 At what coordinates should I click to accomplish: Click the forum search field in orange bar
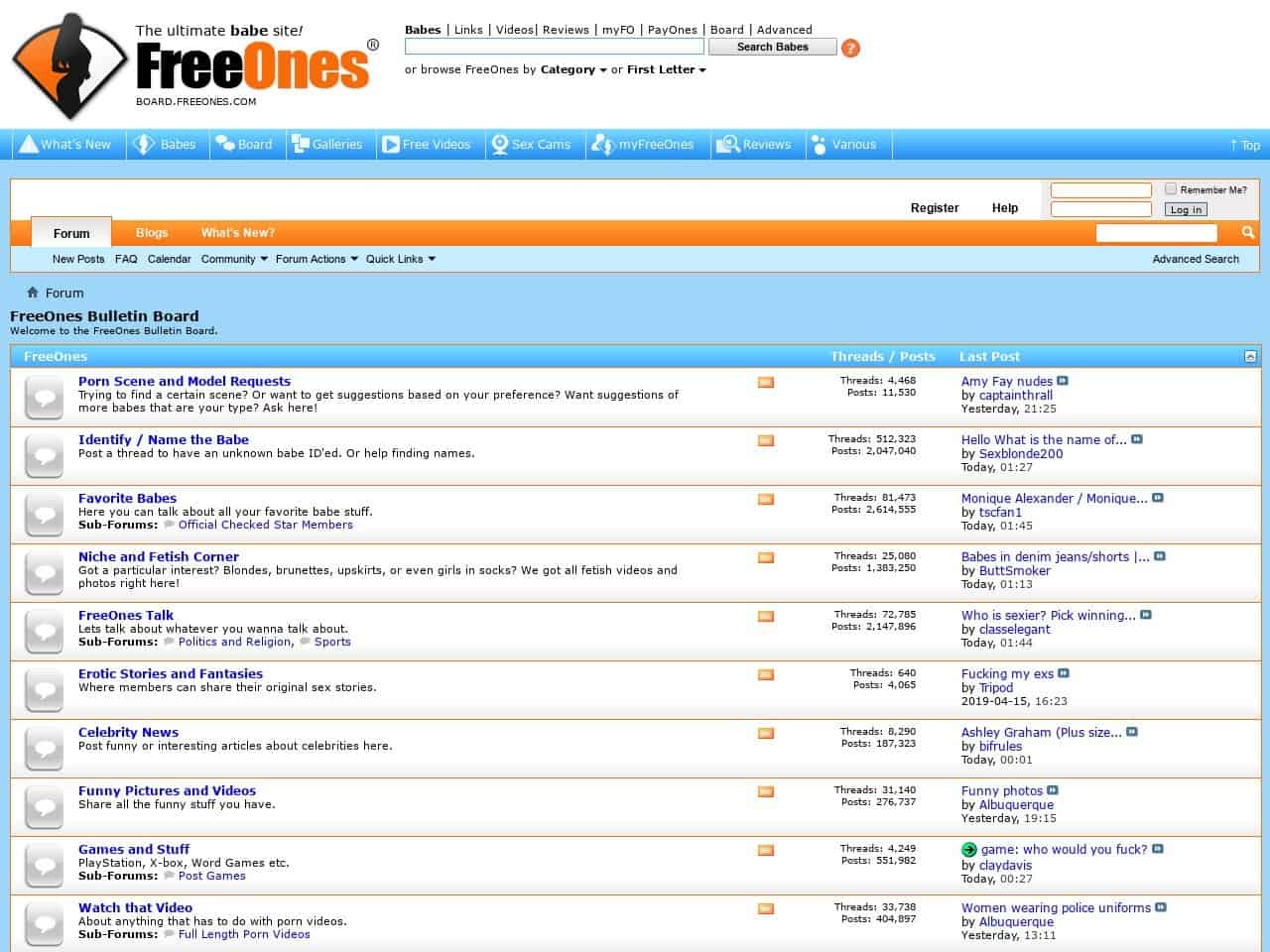pos(1156,233)
